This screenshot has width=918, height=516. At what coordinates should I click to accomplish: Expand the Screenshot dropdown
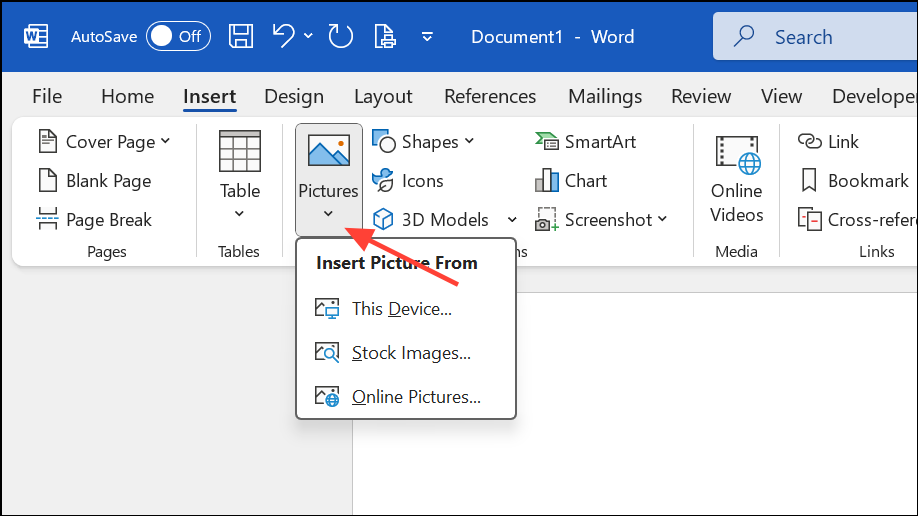point(602,220)
